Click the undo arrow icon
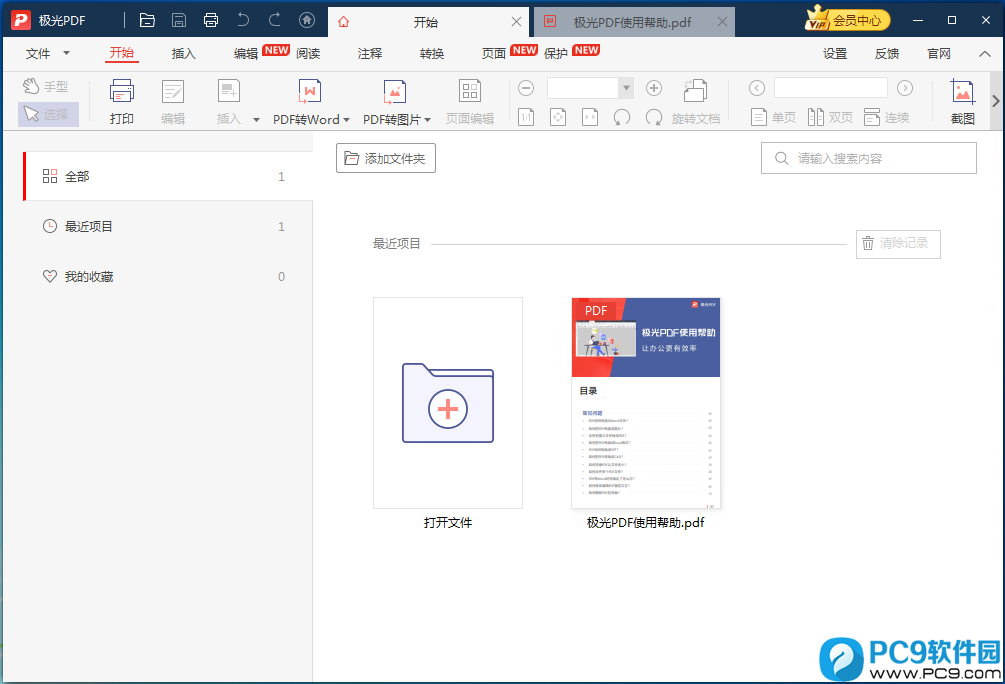This screenshot has width=1005, height=684. (243, 21)
